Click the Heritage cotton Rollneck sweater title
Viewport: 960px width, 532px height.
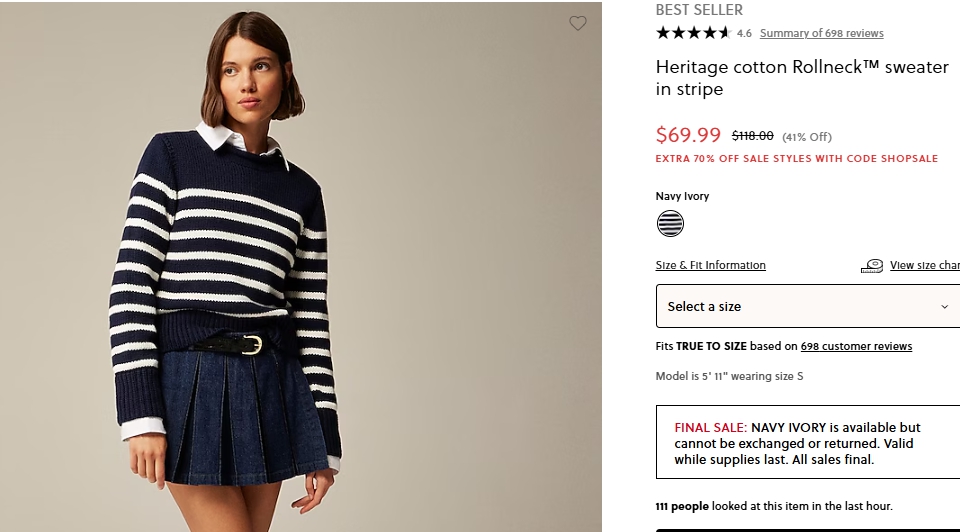802,78
